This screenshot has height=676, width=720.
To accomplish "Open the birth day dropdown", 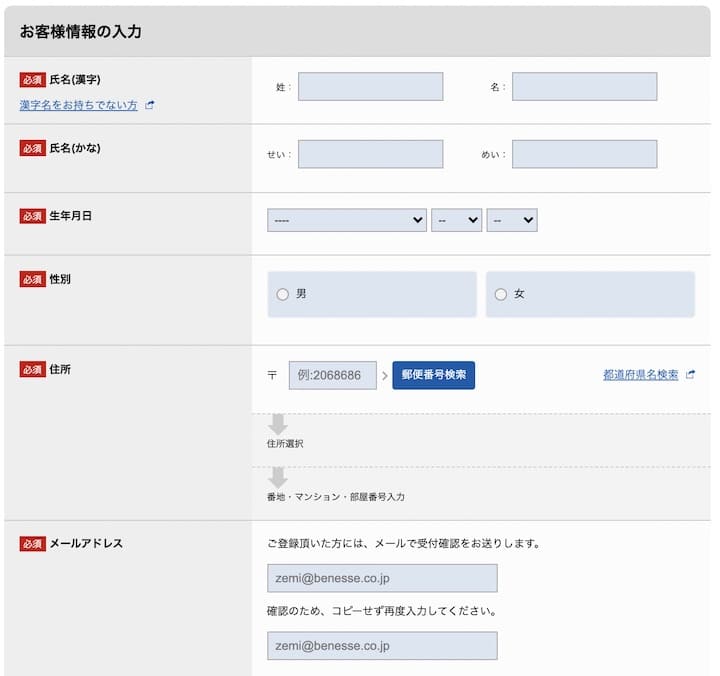I will click(511, 220).
